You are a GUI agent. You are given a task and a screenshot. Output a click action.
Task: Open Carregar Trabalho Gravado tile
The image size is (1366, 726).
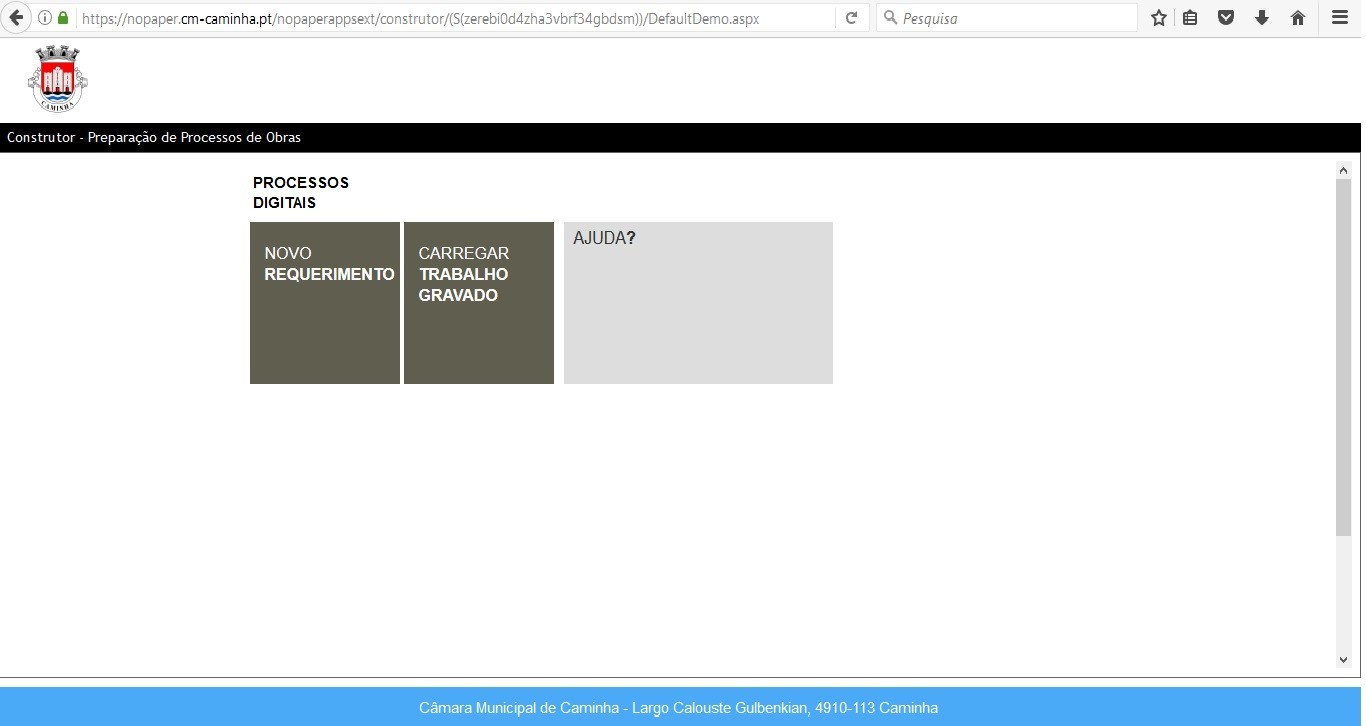479,303
